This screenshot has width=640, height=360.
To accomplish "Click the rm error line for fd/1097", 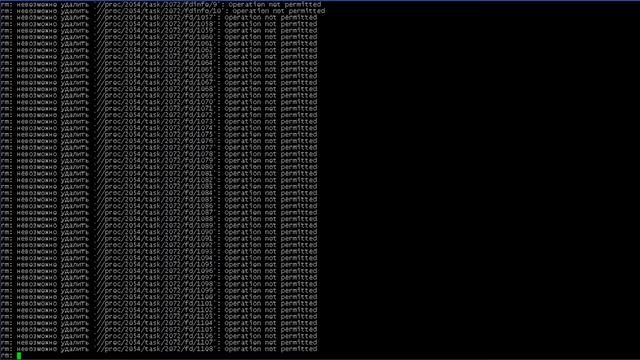I will click(x=158, y=278).
